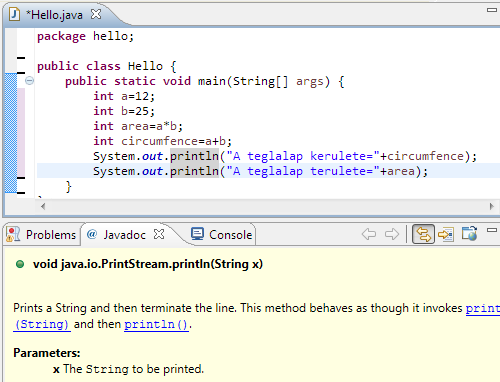Click the Java file icon on Hello.java tab
The width and height of the screenshot is (500, 382).
tap(14, 14)
